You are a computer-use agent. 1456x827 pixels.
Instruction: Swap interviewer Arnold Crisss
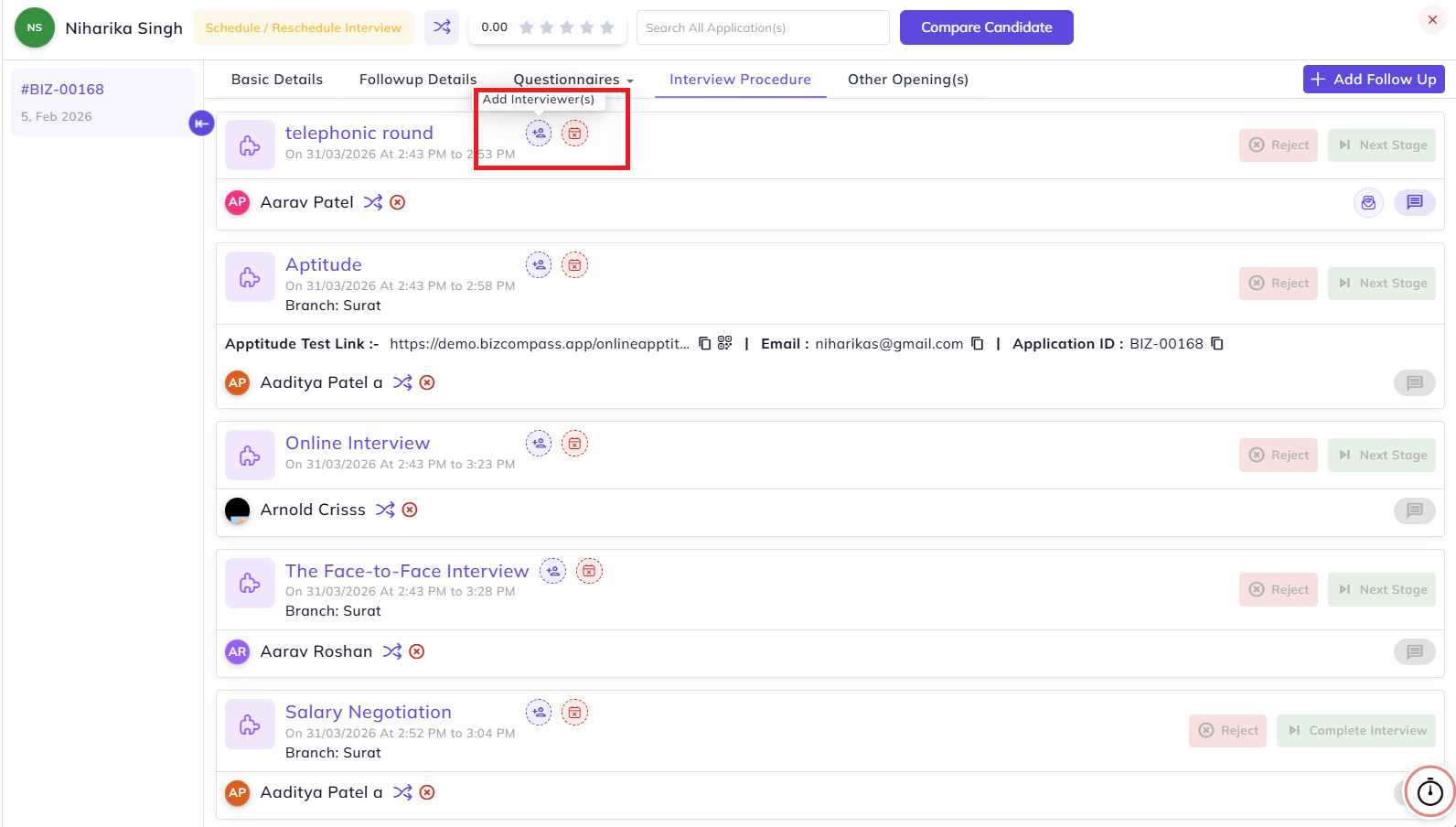(385, 510)
